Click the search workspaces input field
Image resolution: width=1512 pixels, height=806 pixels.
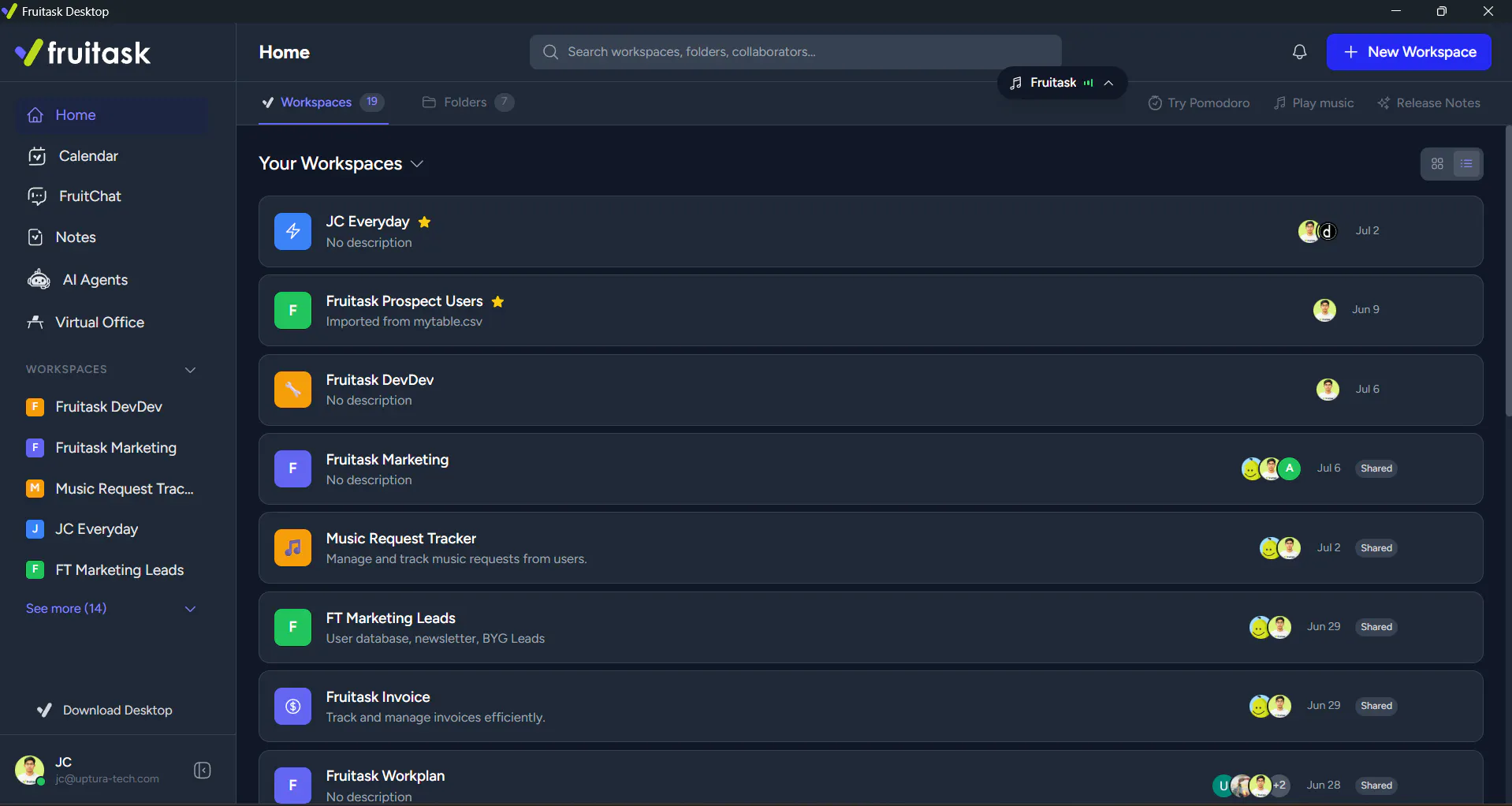(x=795, y=52)
